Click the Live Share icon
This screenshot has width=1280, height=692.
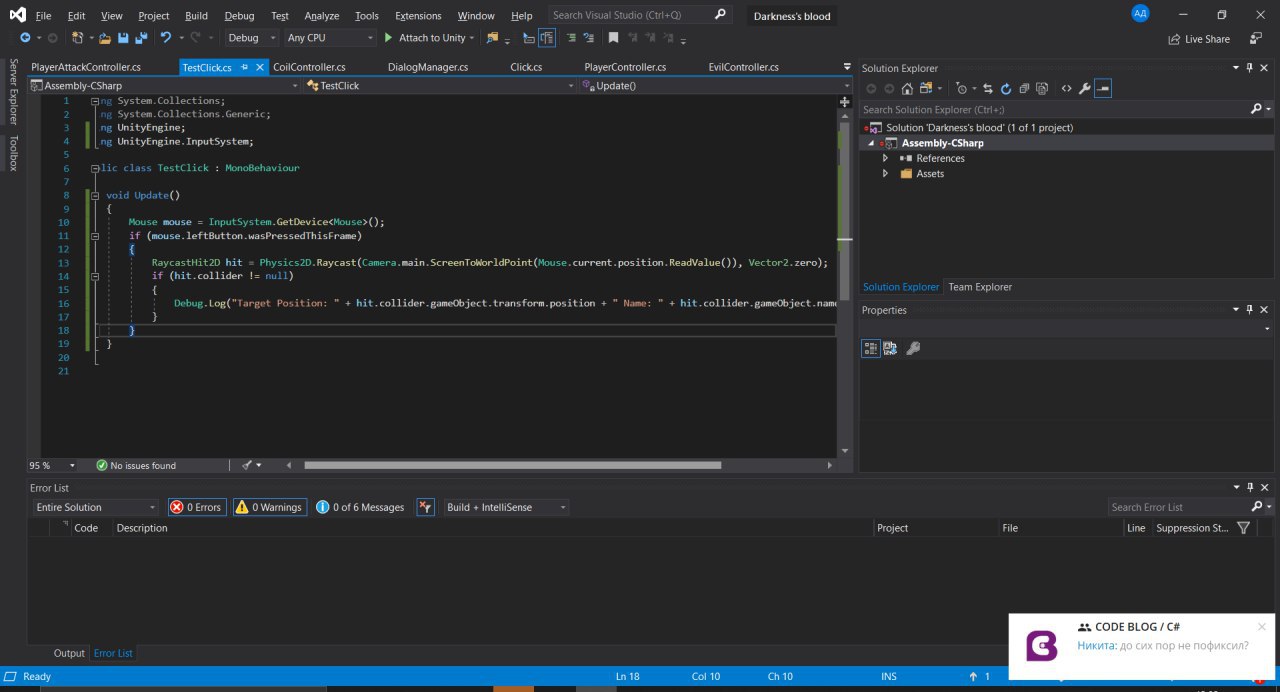coord(1174,39)
